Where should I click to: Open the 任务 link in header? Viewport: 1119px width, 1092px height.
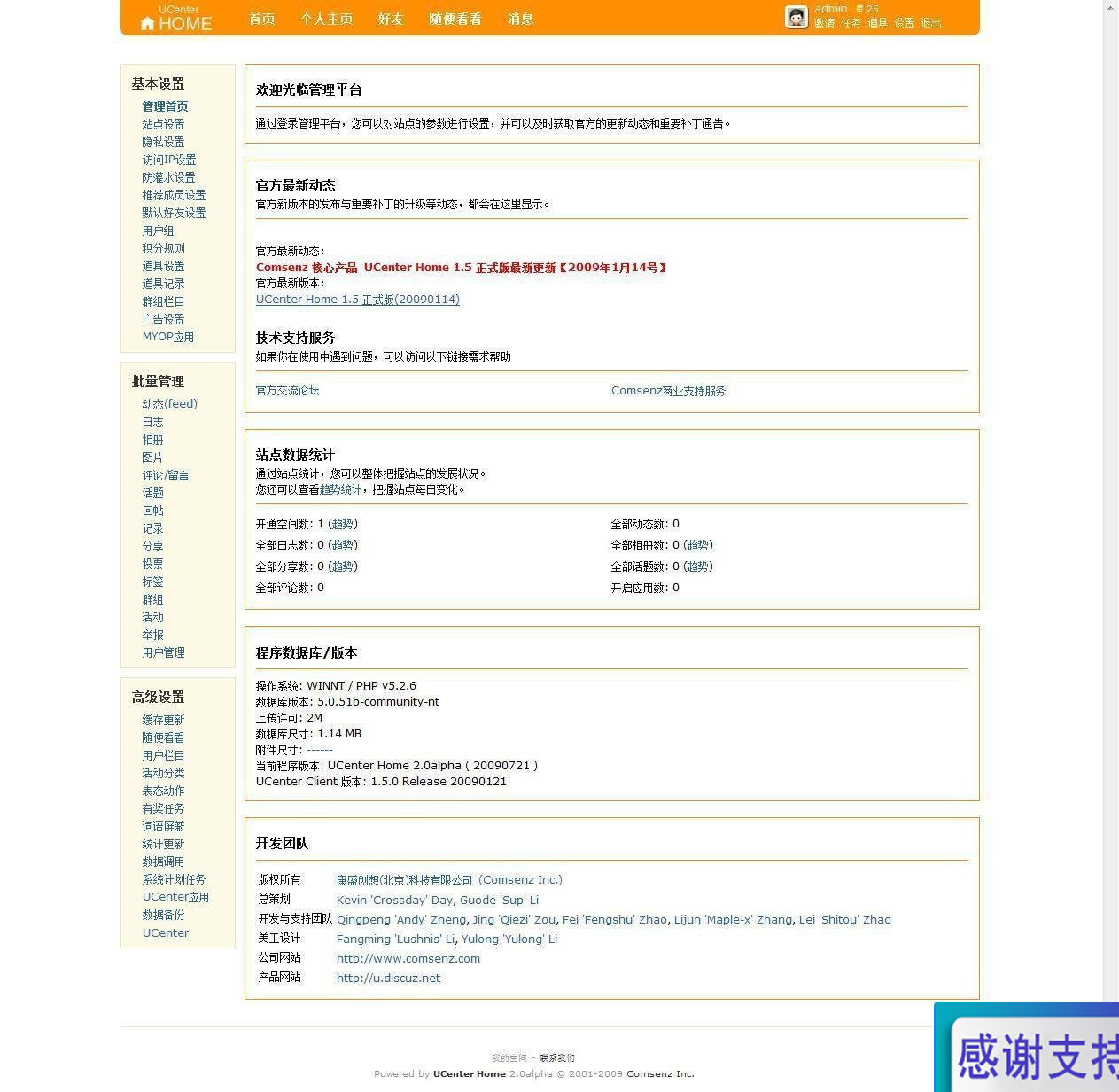coord(851,23)
